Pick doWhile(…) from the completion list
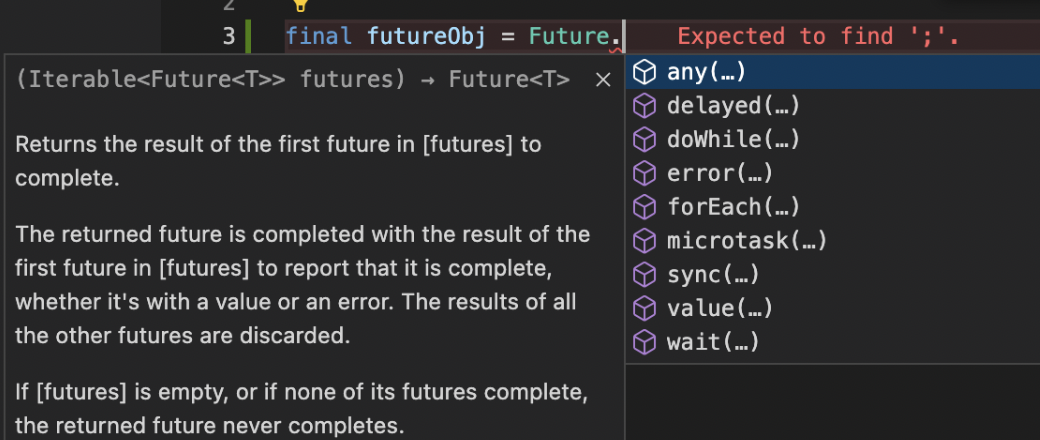Image resolution: width=1040 pixels, height=440 pixels. click(832, 140)
